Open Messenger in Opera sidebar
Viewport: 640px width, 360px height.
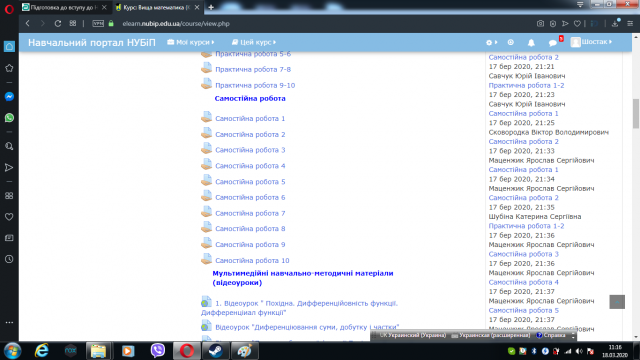(x=9, y=96)
